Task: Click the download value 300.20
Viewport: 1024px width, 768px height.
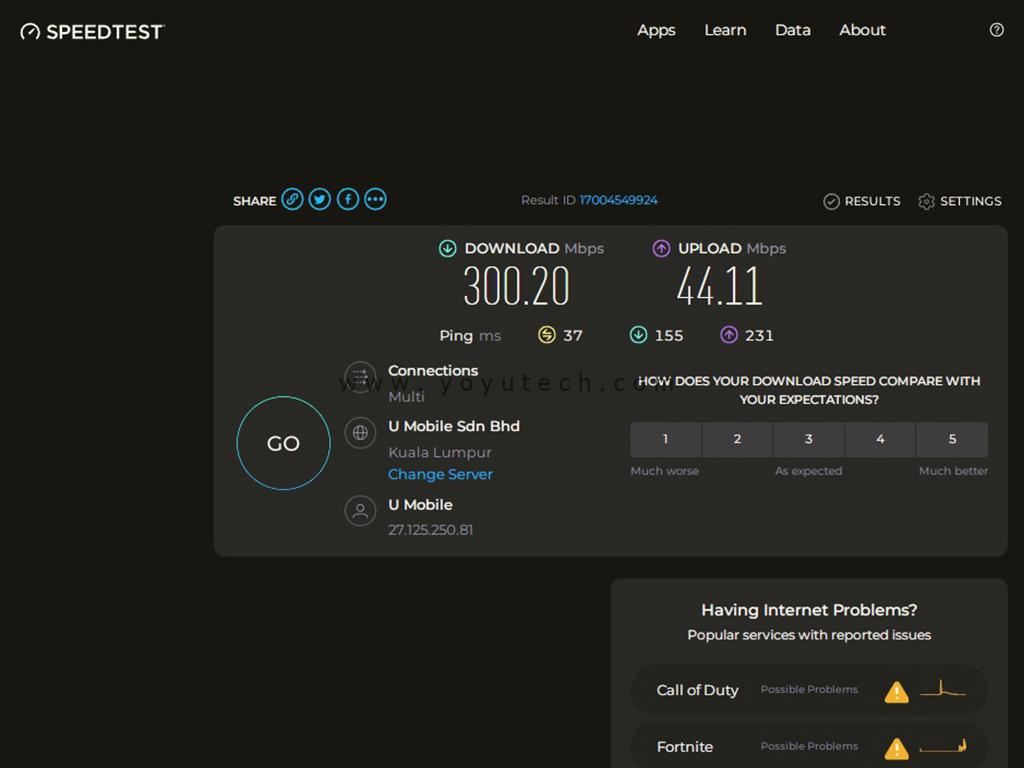Action: pos(517,287)
